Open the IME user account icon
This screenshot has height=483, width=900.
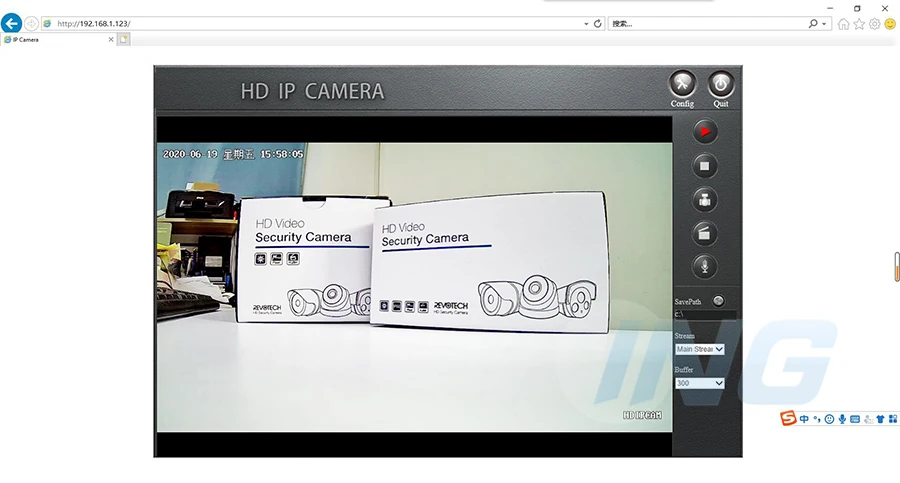(868, 419)
